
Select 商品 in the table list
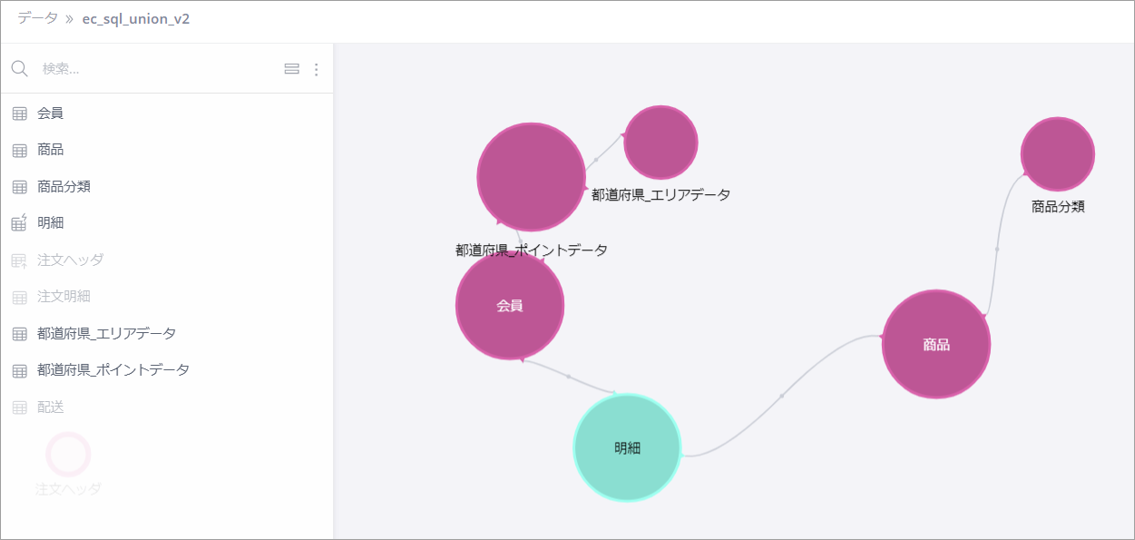(x=51, y=150)
